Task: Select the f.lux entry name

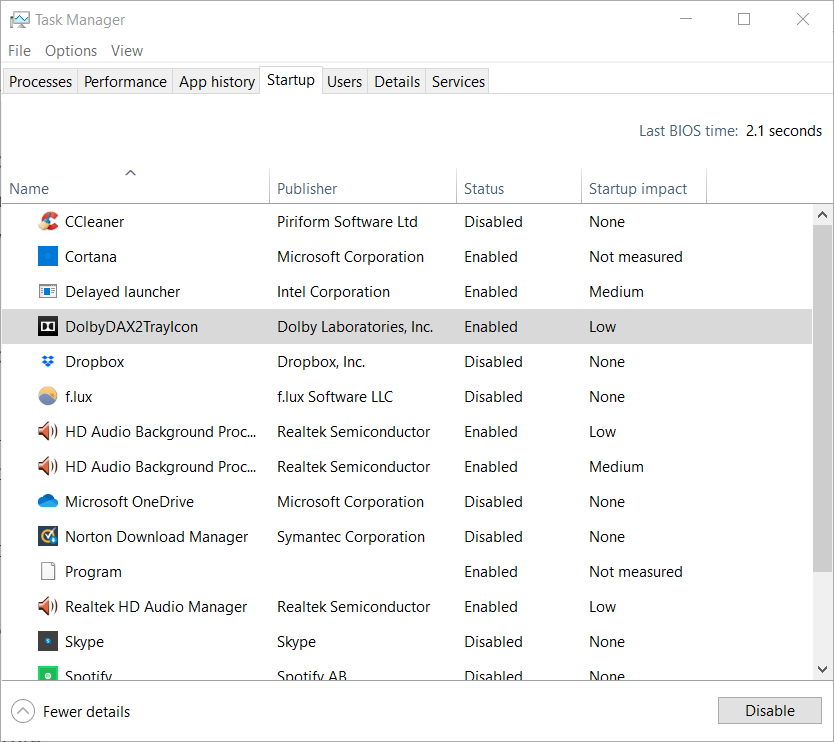Action: (78, 396)
